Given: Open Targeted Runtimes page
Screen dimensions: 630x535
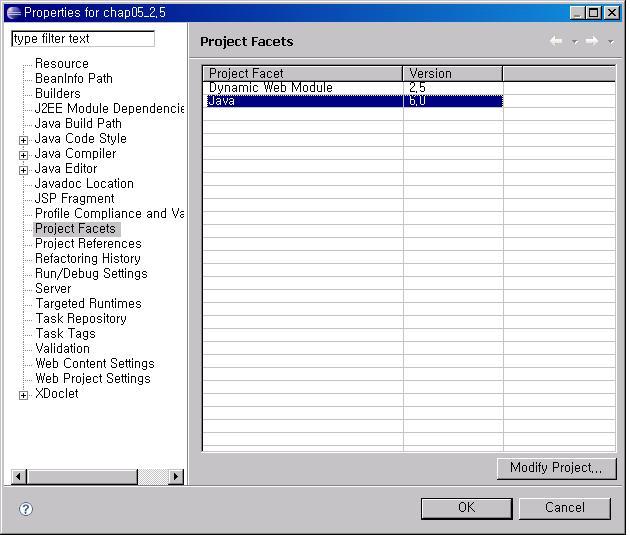Looking at the screenshot, I should click(88, 303).
